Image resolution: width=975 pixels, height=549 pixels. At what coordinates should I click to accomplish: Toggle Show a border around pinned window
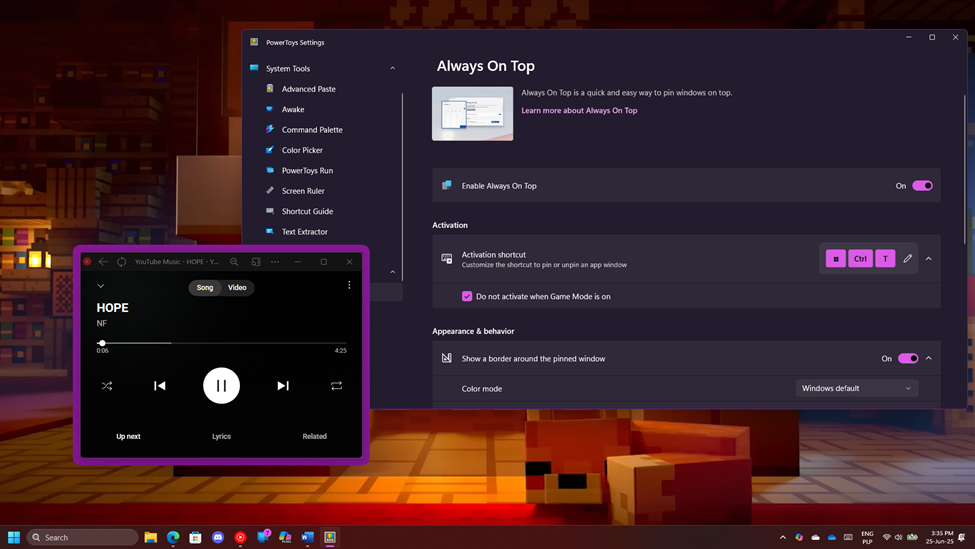908,359
